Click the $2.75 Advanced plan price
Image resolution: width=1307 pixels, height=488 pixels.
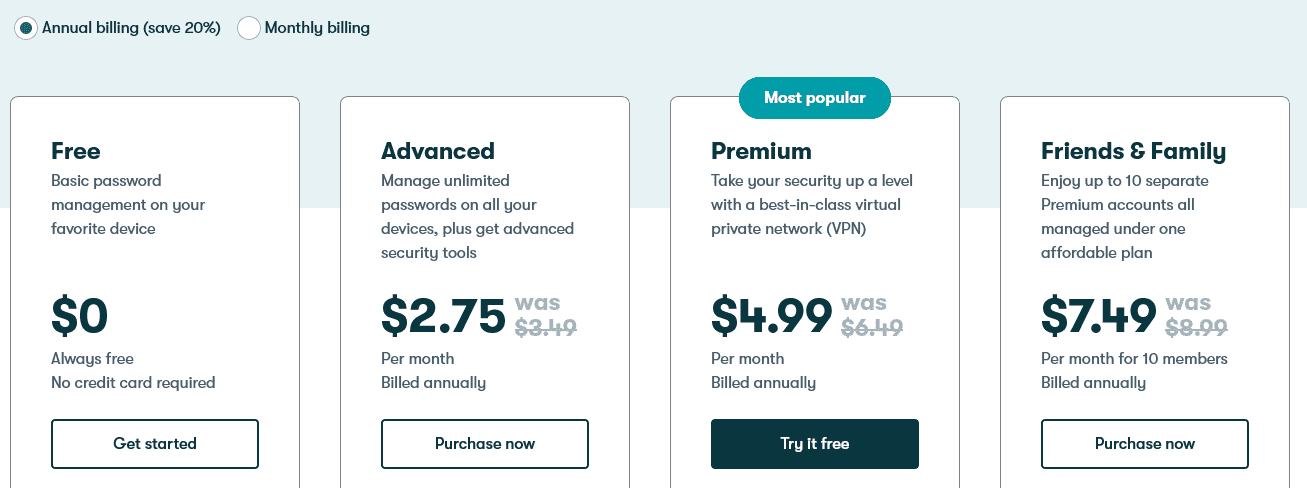443,316
